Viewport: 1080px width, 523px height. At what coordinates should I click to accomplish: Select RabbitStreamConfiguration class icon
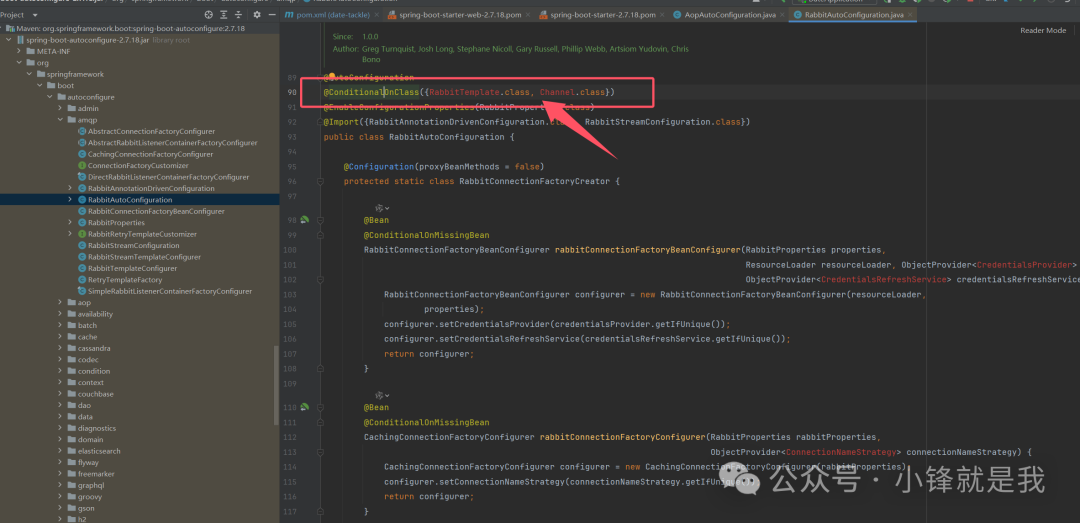click(x=82, y=245)
